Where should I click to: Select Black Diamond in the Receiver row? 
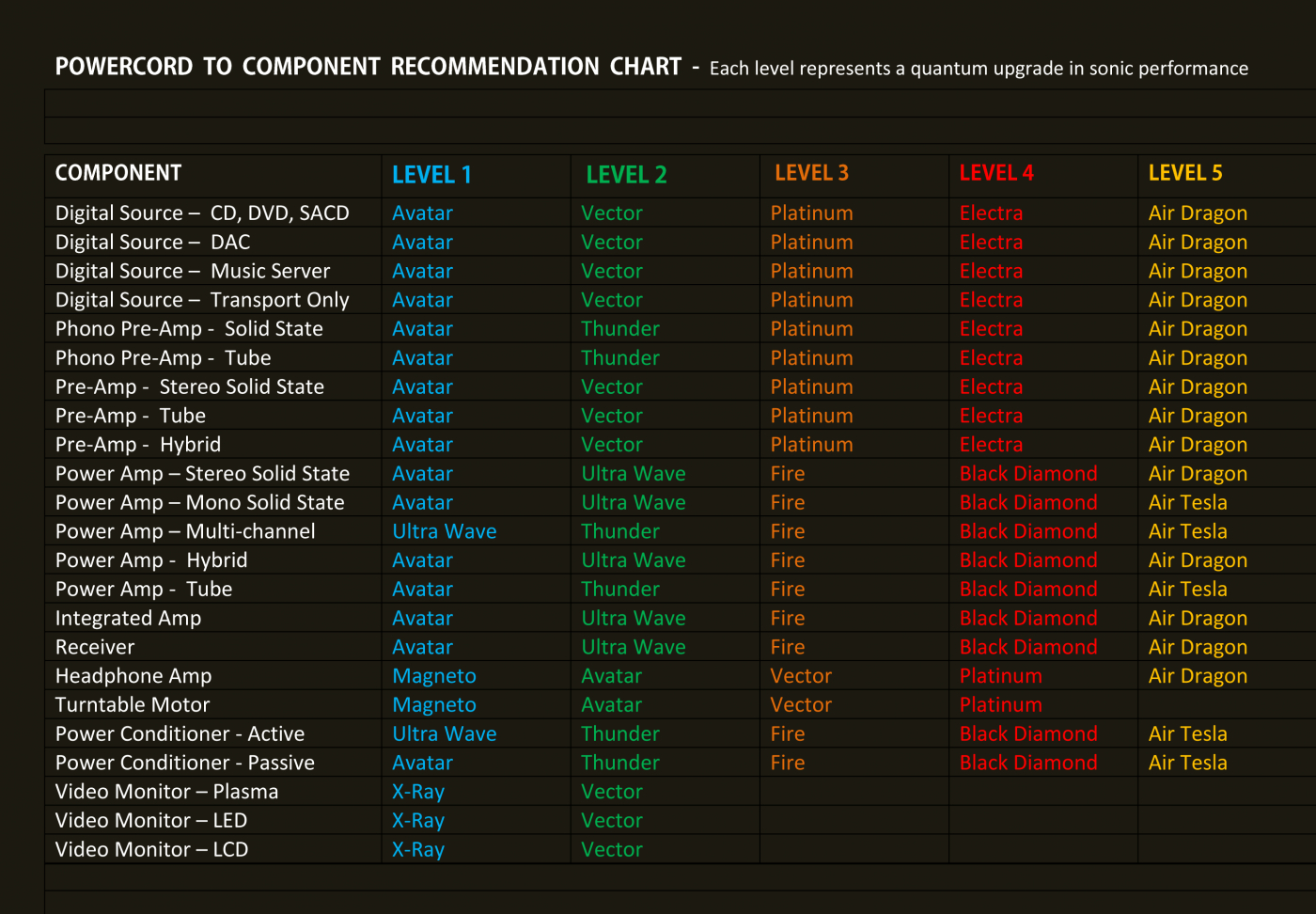point(1028,647)
